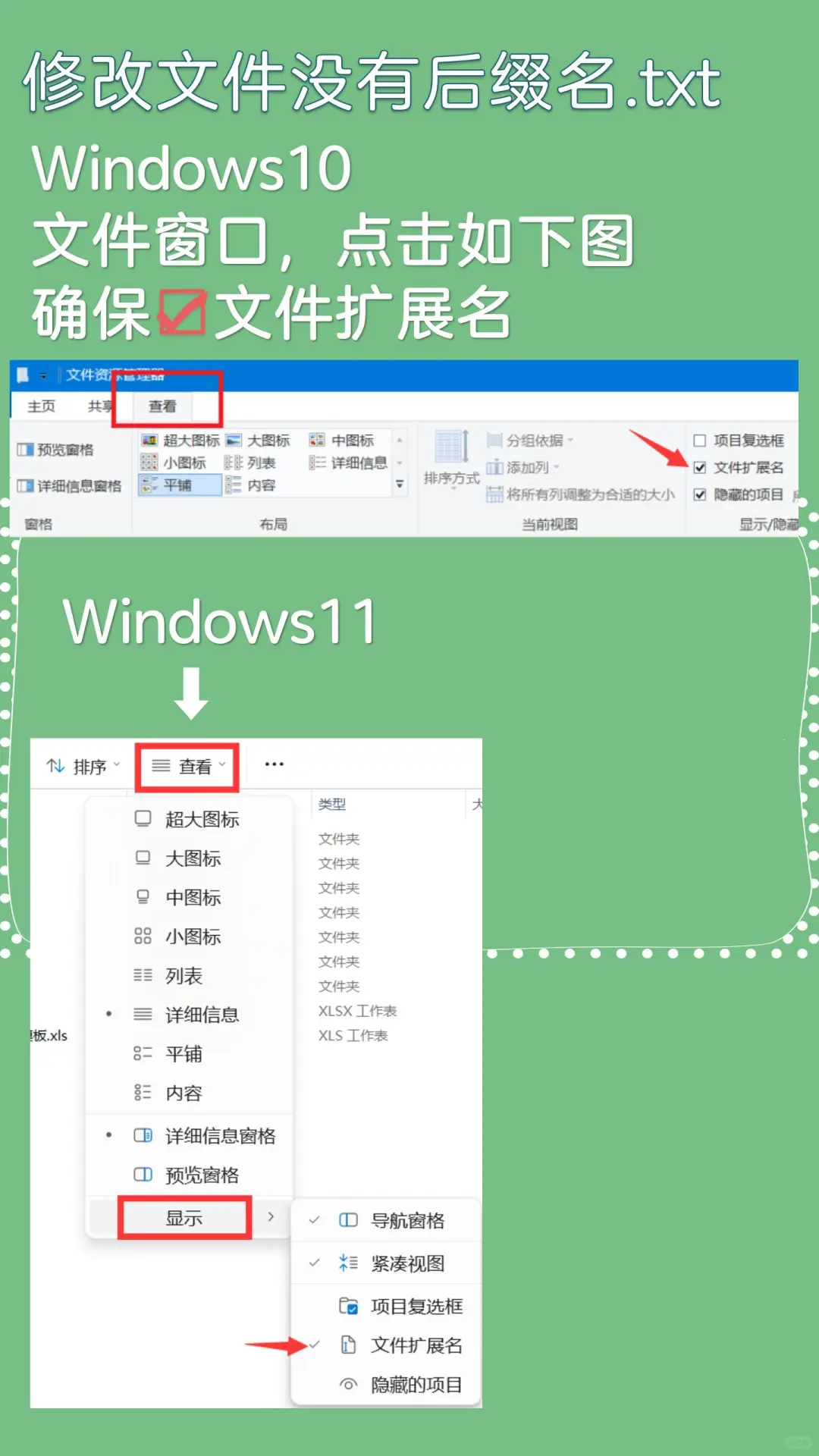Select 超大图标 layout in the ribbon
This screenshot has width=819, height=1456.
click(x=180, y=440)
